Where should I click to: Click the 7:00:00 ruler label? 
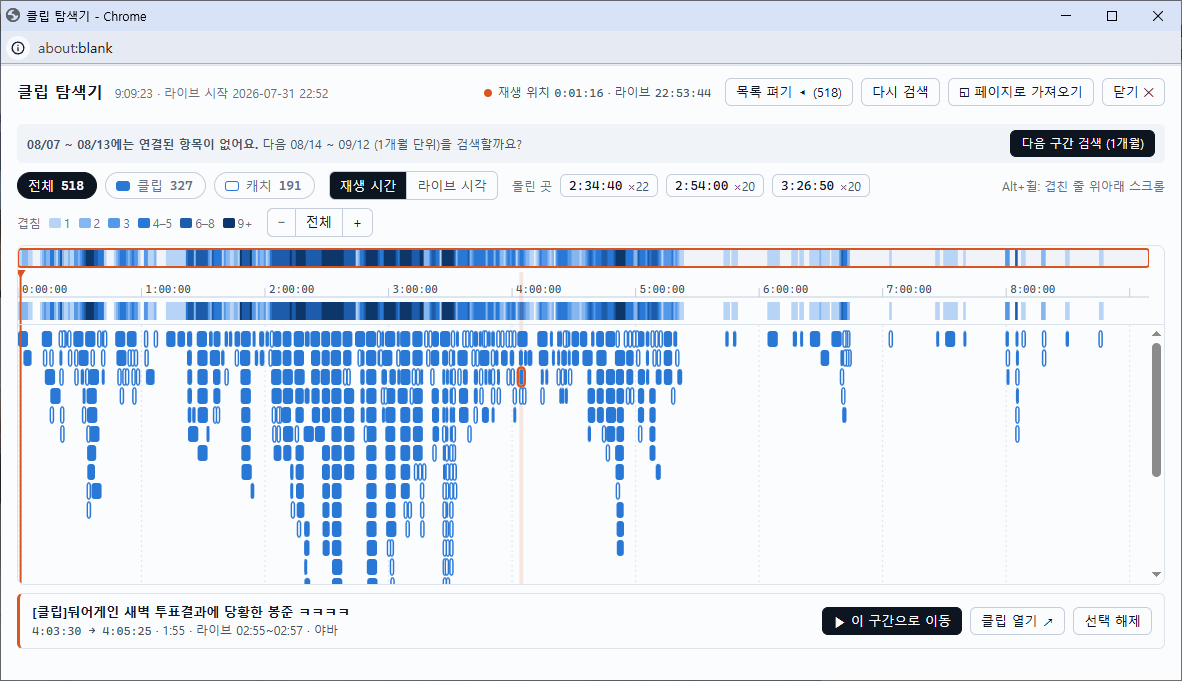[x=909, y=290]
